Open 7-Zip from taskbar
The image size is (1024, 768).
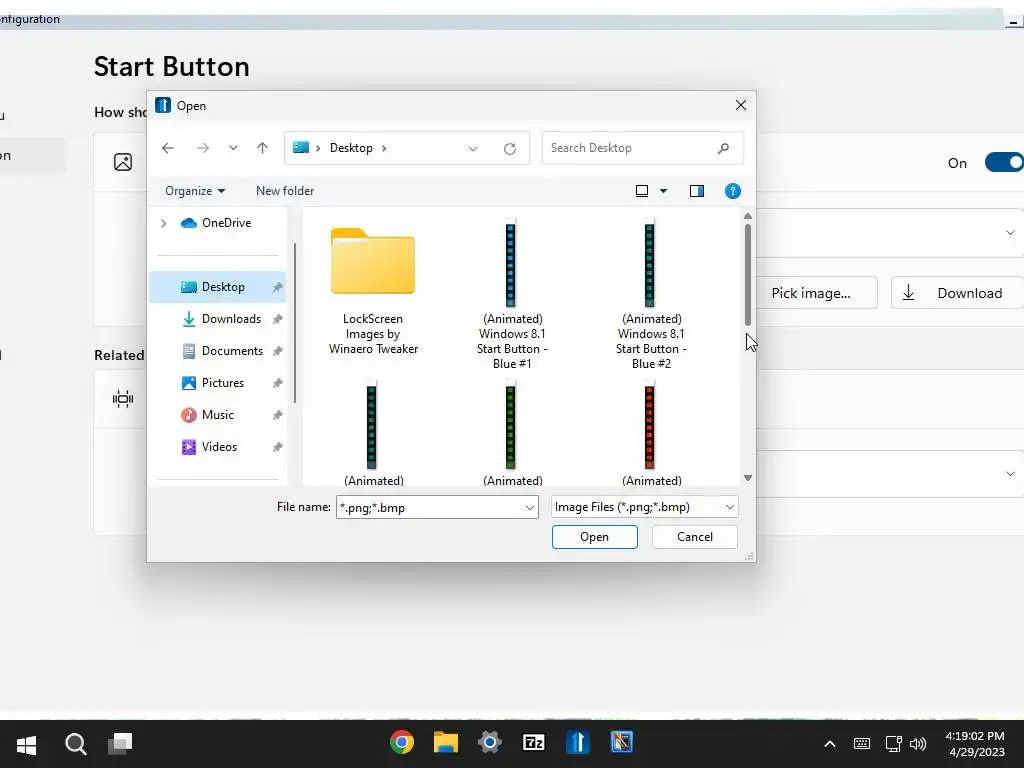point(534,743)
